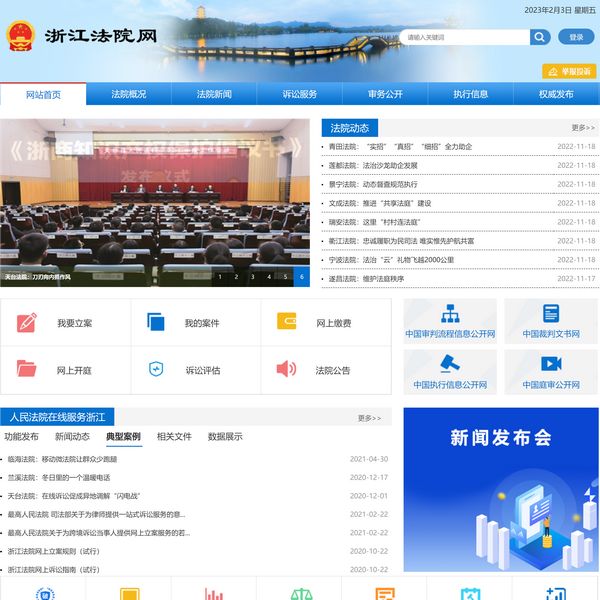Click the 法院公告 speaker icon
Screen dimensions: 600x600
pos(286,369)
